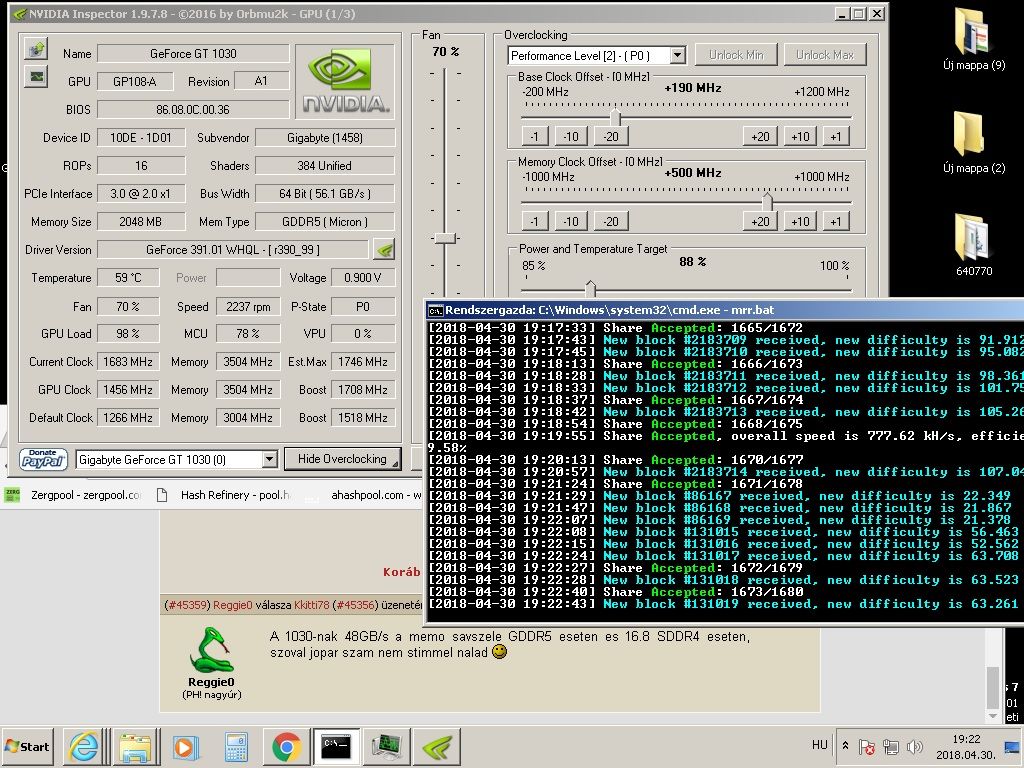
Task: Memory Clock Offset +20 button
Action: tap(760, 221)
